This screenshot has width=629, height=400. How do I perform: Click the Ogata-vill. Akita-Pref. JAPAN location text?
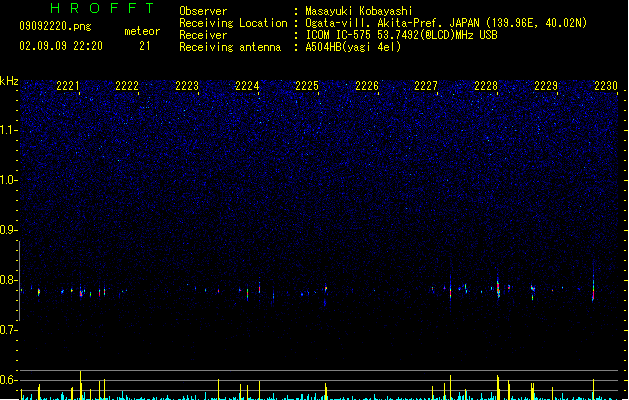click(x=446, y=23)
